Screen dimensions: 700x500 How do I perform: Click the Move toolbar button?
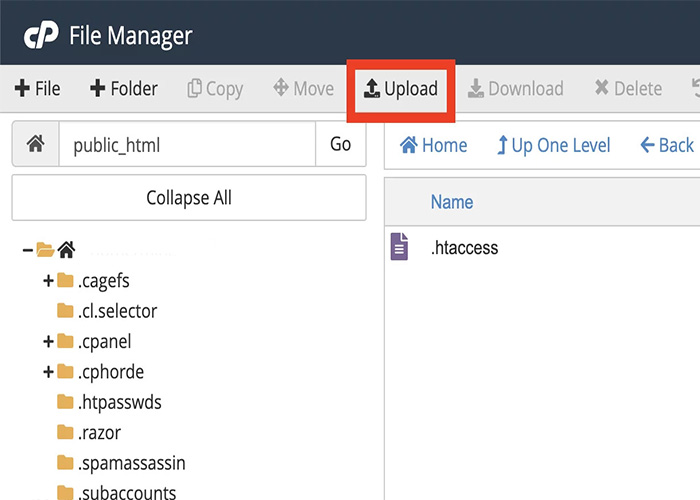click(304, 88)
